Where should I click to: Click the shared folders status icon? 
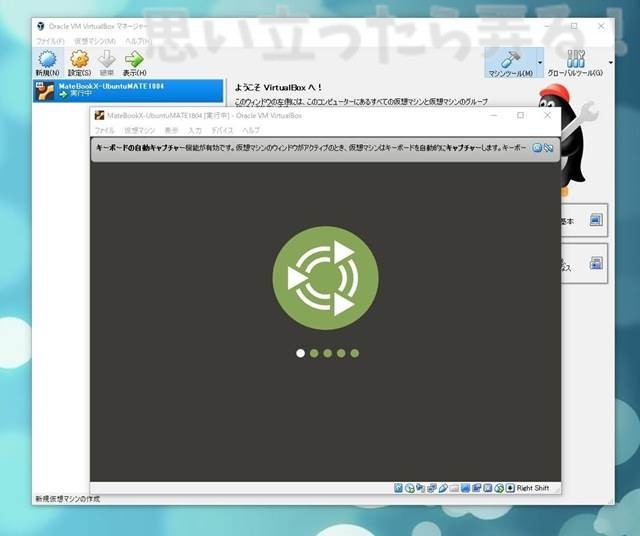(454, 488)
